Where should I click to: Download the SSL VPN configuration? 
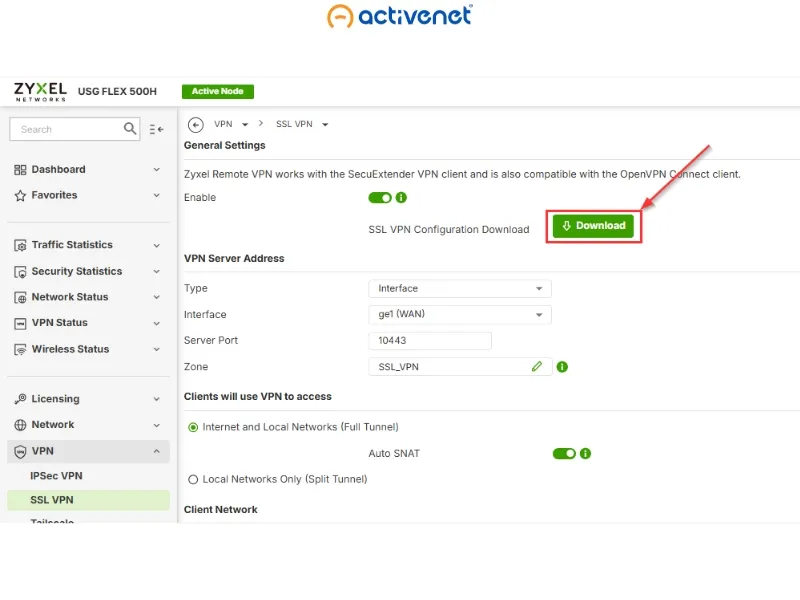[593, 226]
